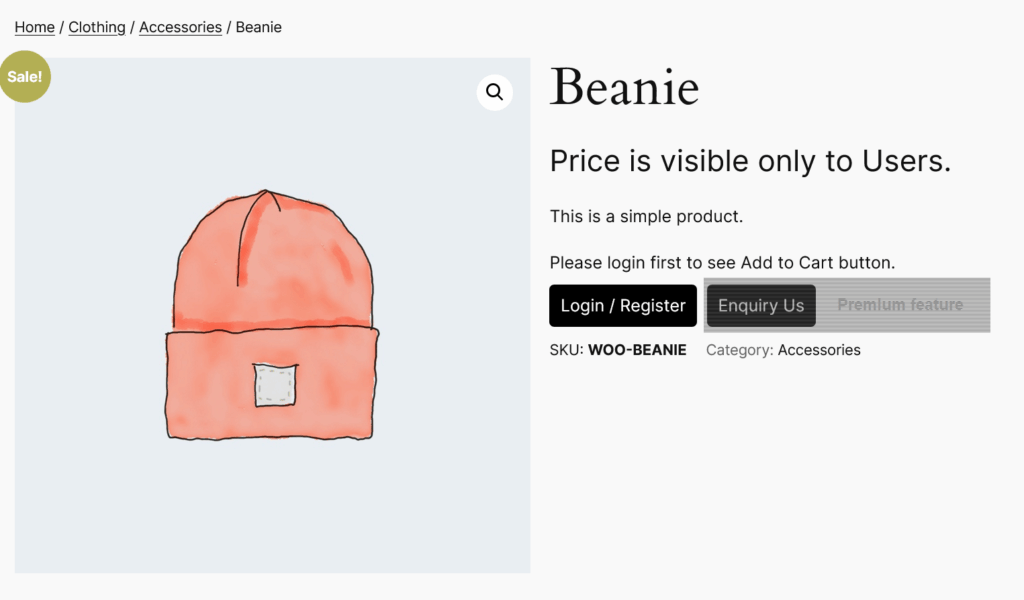Click the gray patch on the beanie
This screenshot has height=600, width=1024.
point(275,385)
